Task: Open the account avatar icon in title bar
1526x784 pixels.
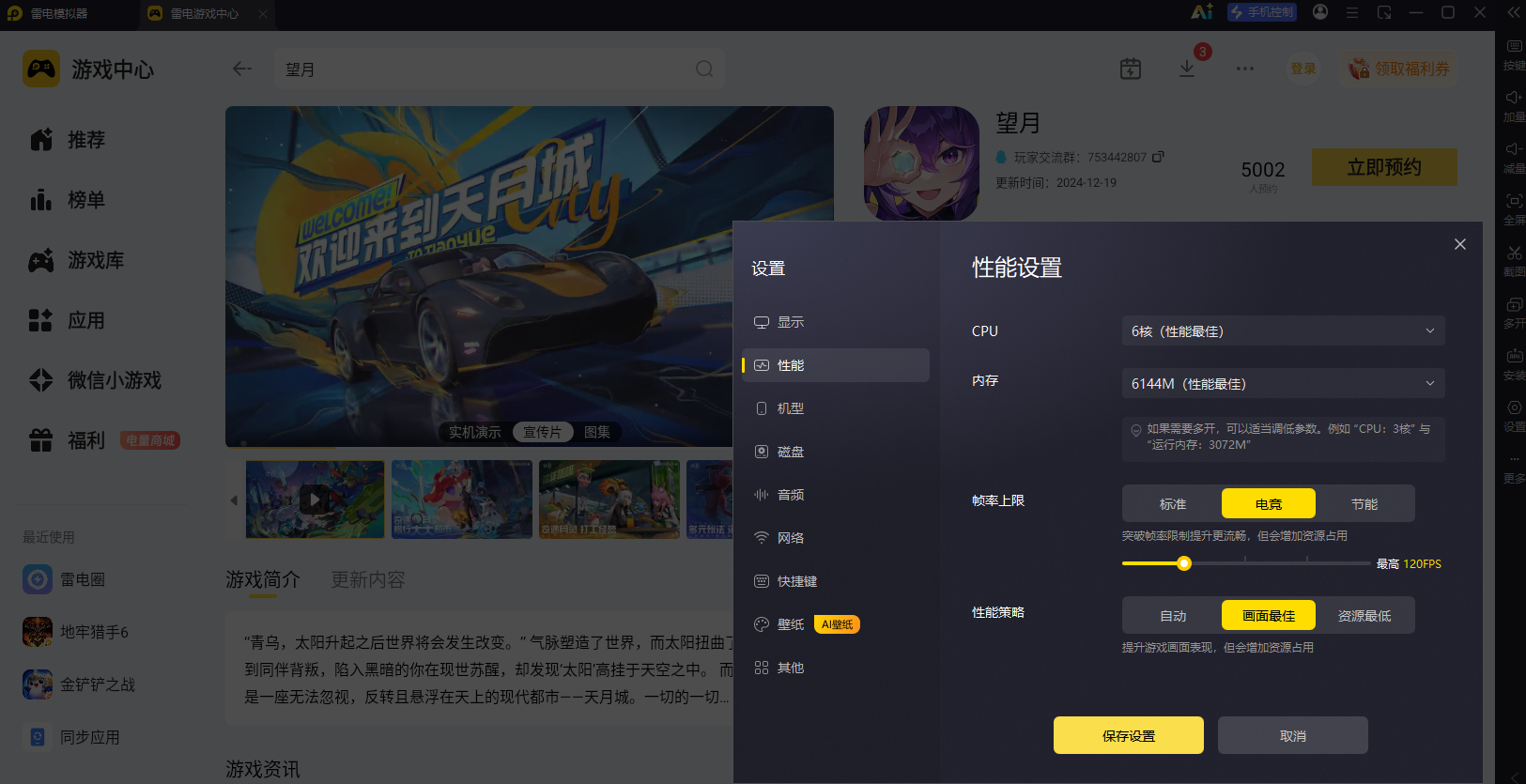Action: (x=1320, y=12)
